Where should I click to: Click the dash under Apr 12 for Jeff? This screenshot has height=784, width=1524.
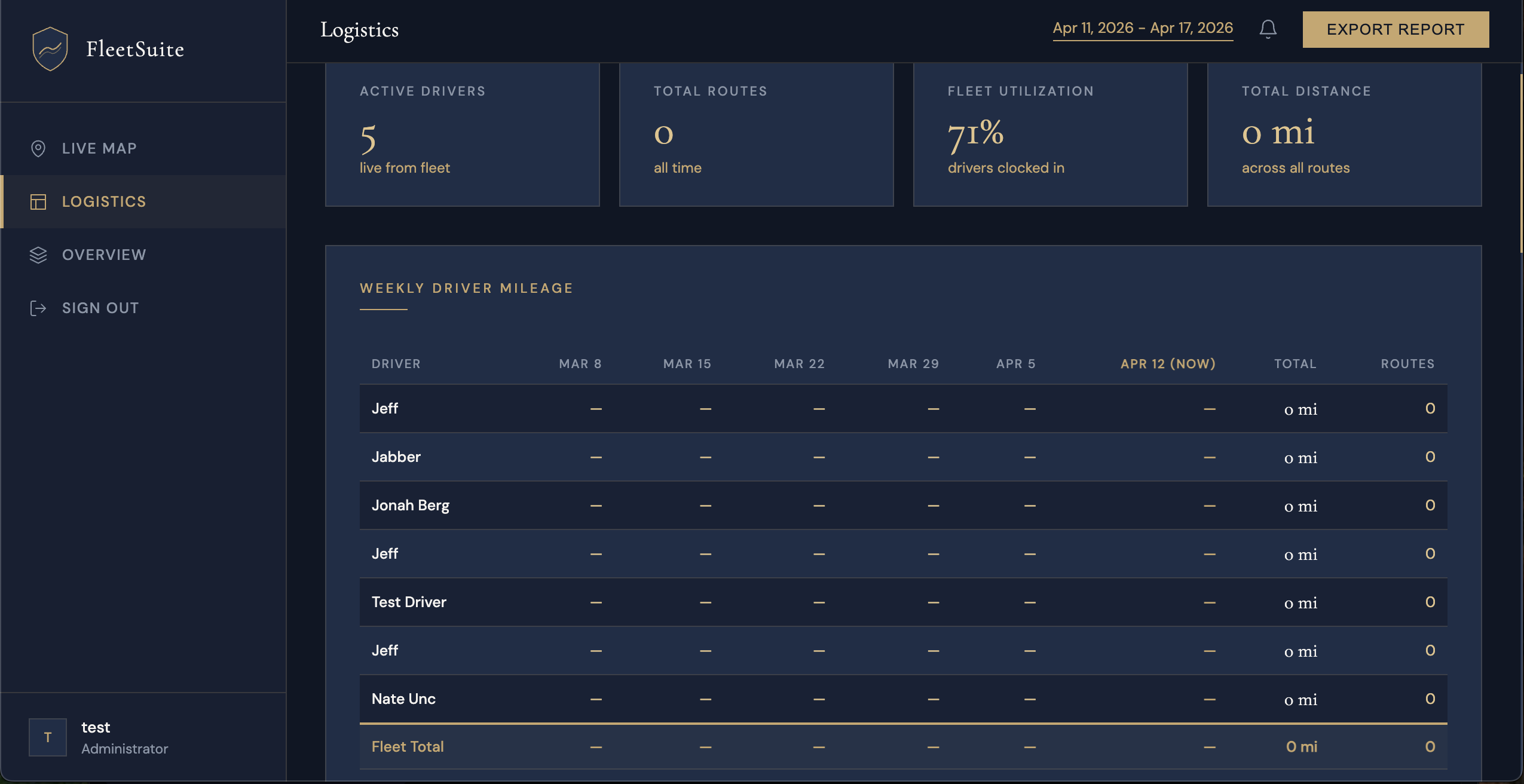(1208, 408)
